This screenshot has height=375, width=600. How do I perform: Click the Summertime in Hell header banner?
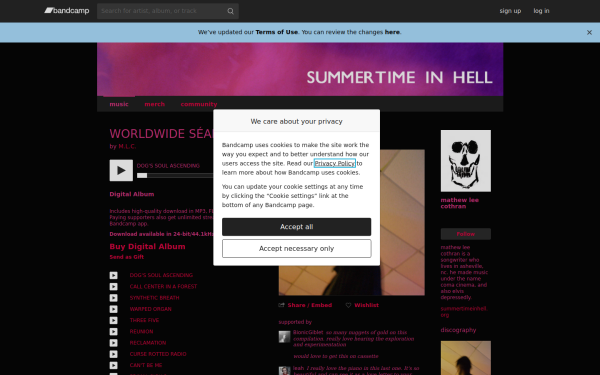[x=300, y=69]
